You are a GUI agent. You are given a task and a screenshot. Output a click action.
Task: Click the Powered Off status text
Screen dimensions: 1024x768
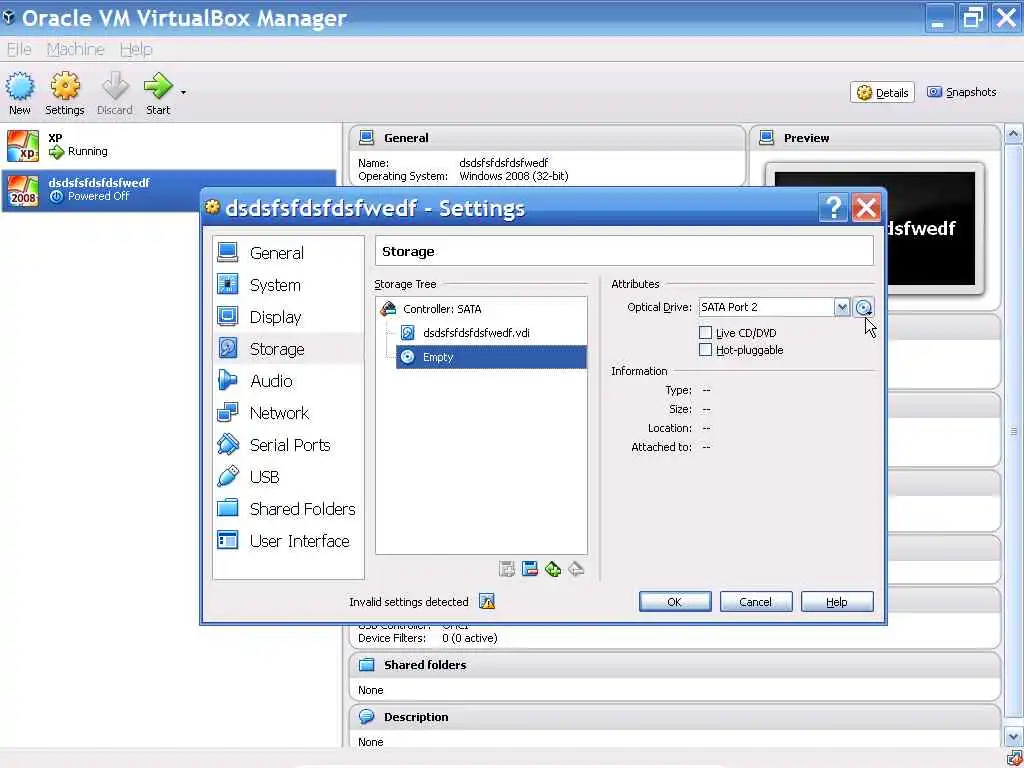(x=99, y=196)
